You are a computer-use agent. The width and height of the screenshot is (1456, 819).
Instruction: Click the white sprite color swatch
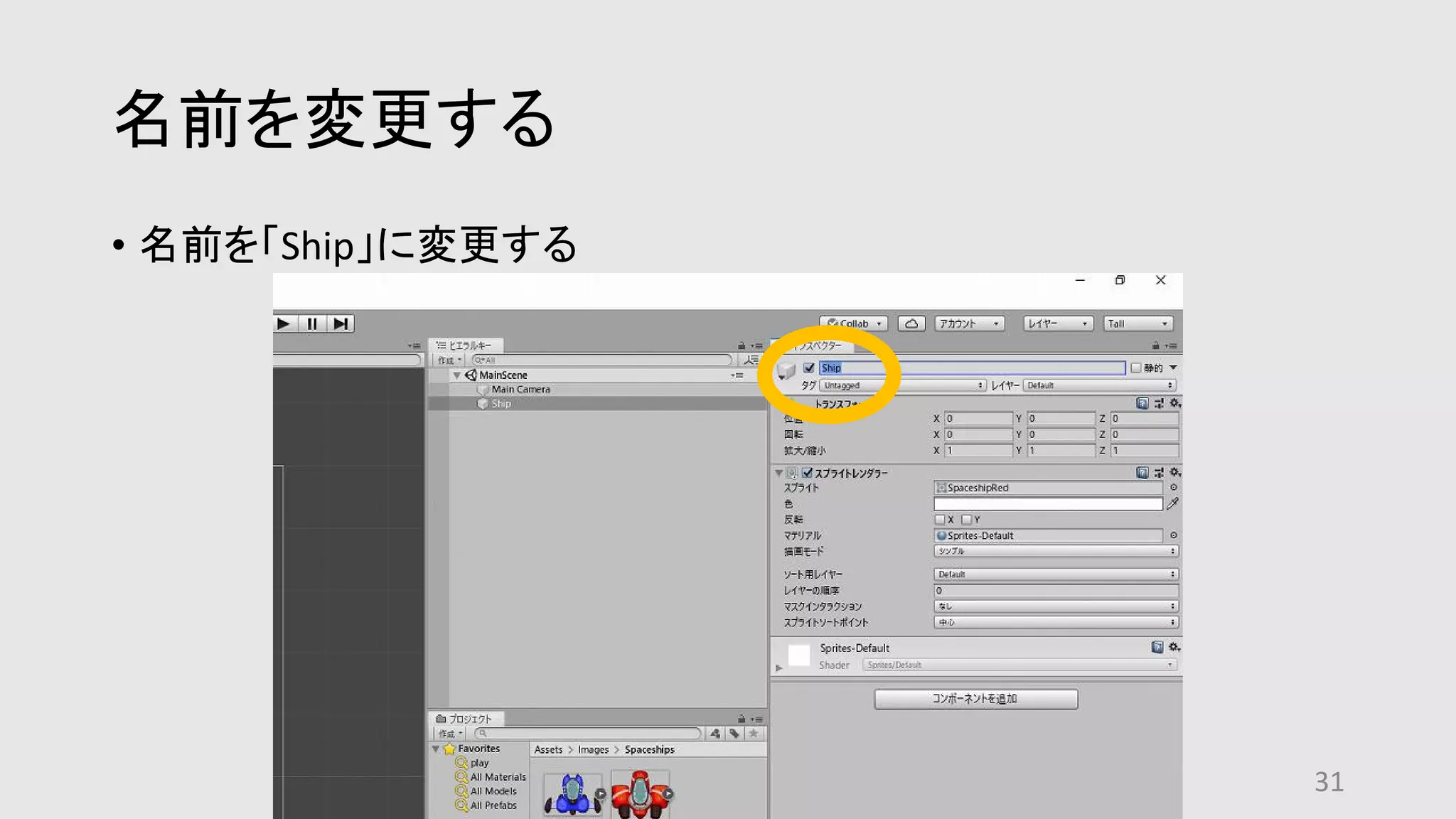[x=1047, y=503]
